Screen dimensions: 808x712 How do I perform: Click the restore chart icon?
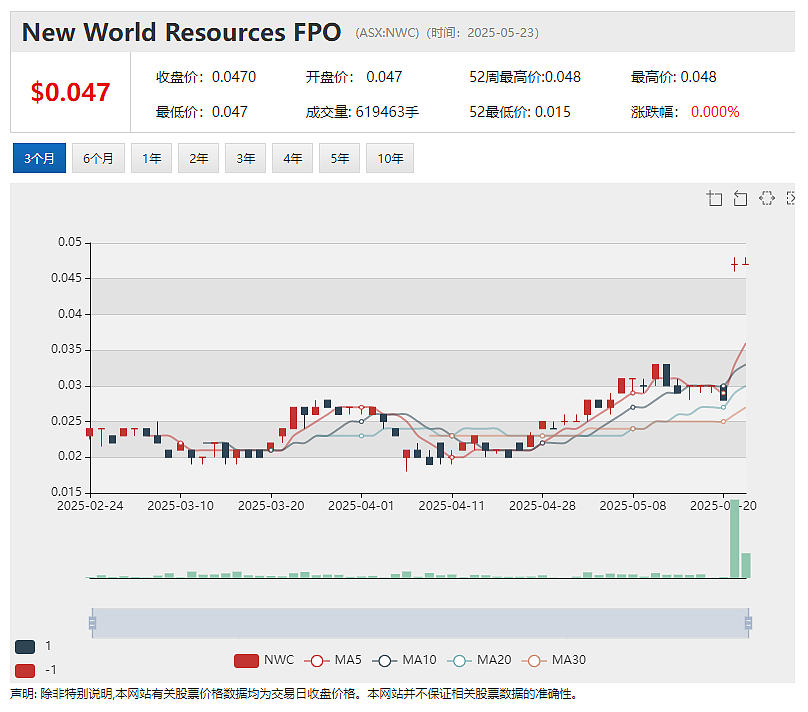coord(767,198)
